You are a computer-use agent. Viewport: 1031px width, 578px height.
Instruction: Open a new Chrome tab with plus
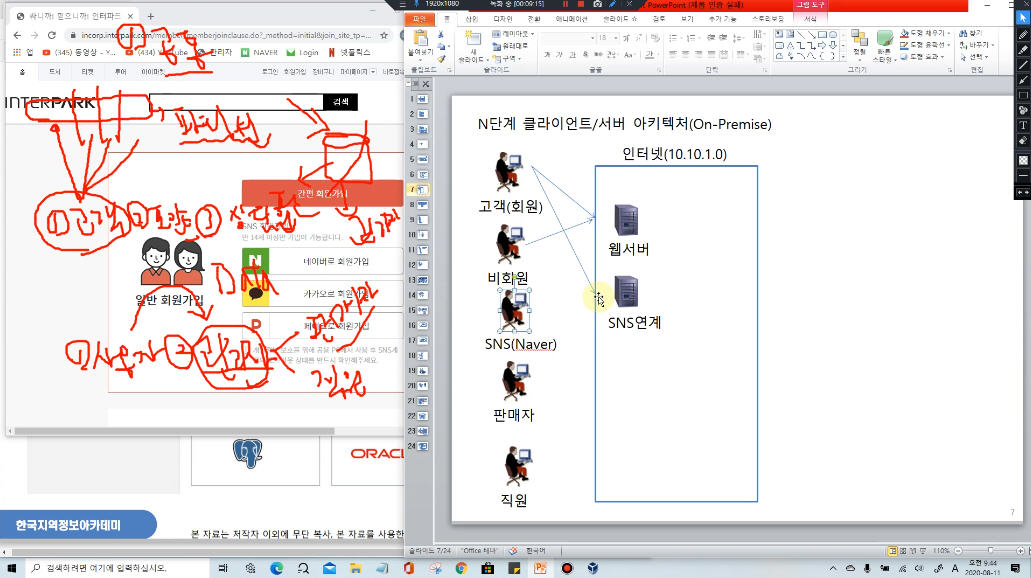tap(151, 16)
